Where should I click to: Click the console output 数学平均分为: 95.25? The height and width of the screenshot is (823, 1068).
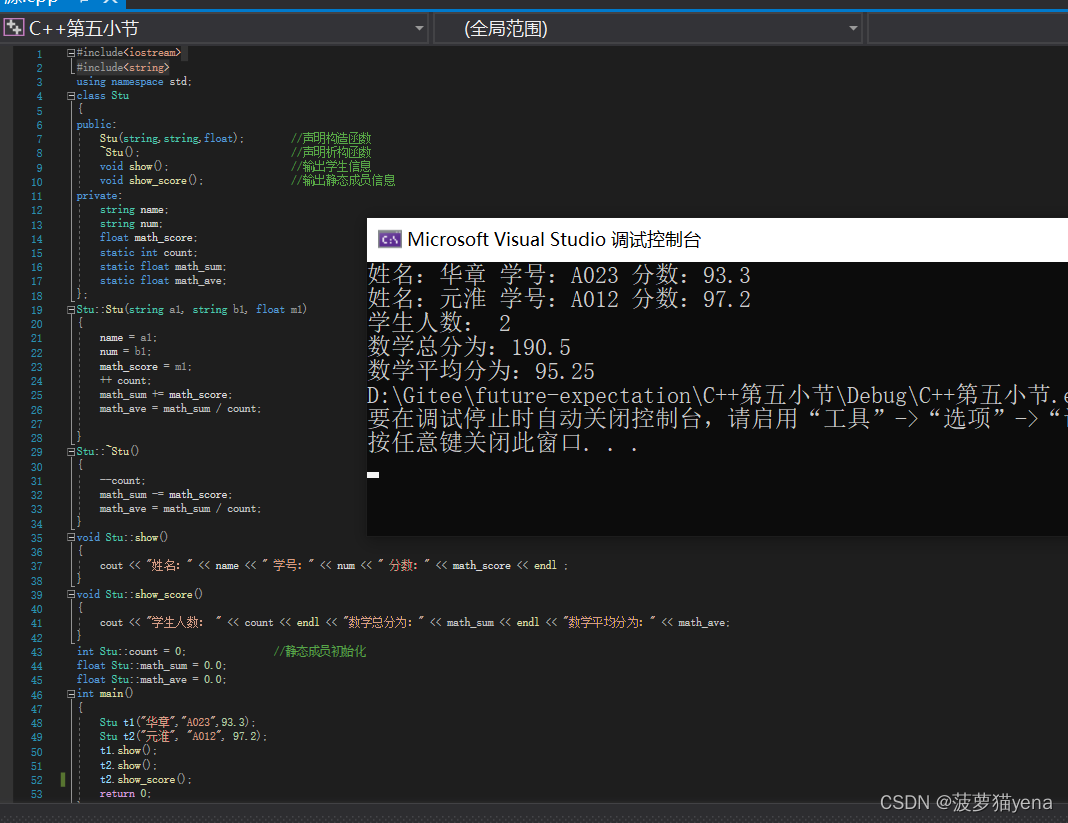(481, 371)
